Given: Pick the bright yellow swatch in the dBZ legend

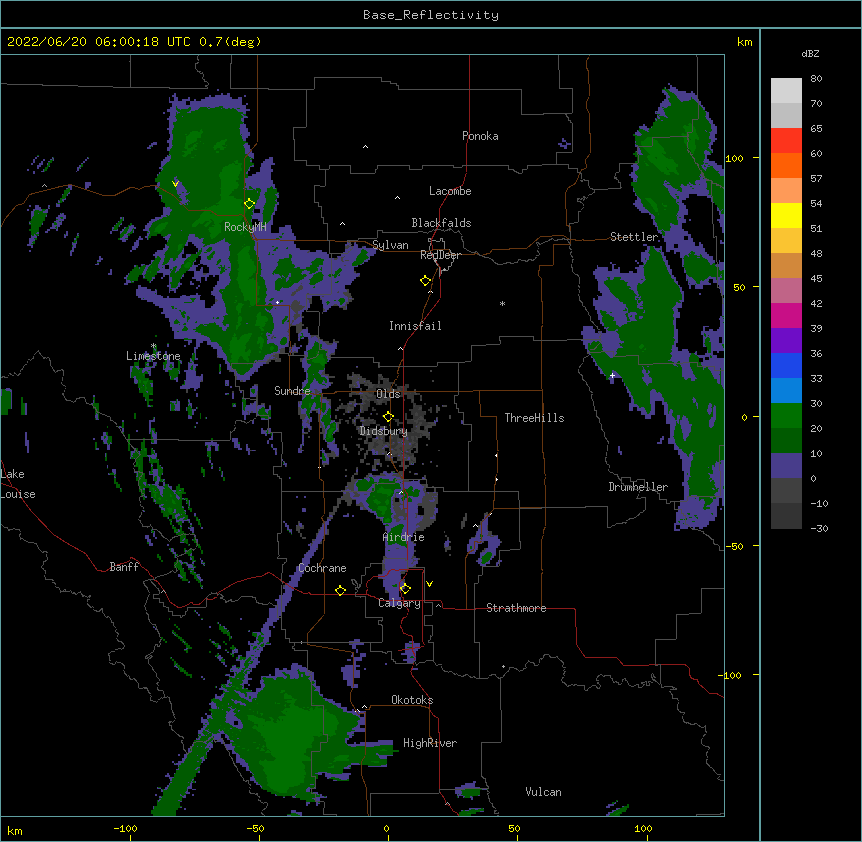Looking at the screenshot, I should tap(786, 215).
